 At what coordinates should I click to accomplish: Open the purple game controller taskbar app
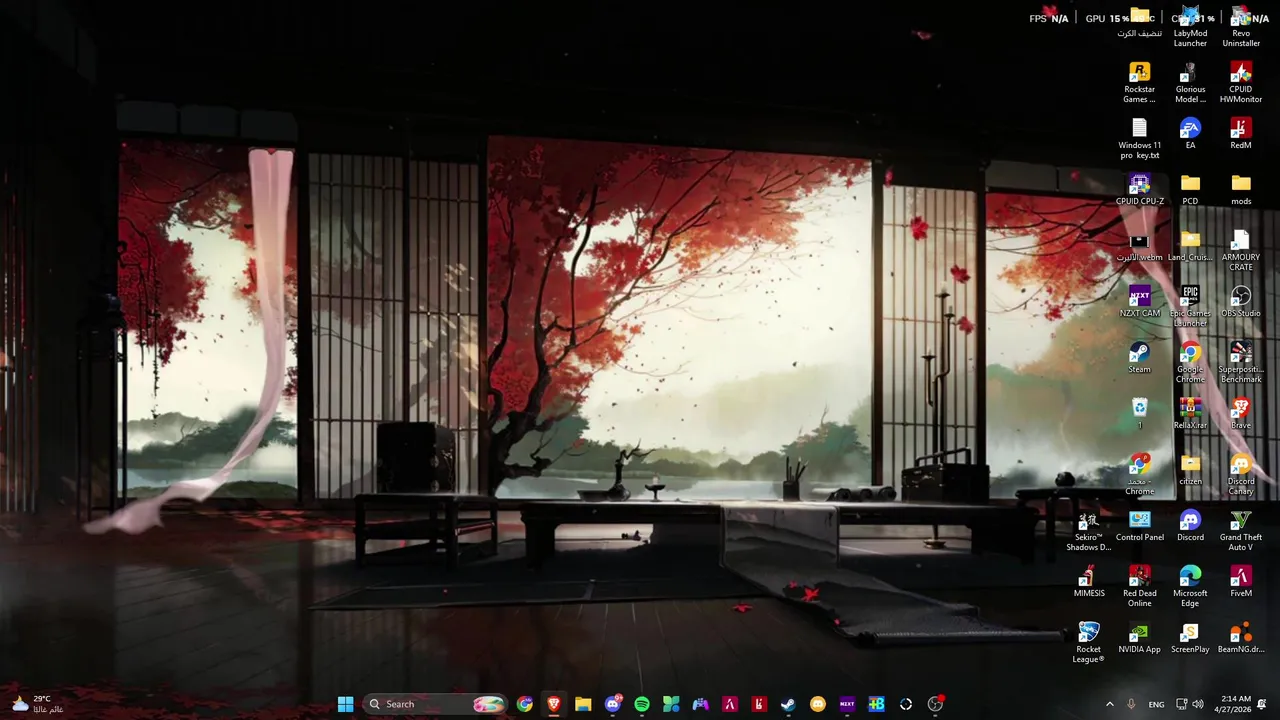tap(700, 704)
